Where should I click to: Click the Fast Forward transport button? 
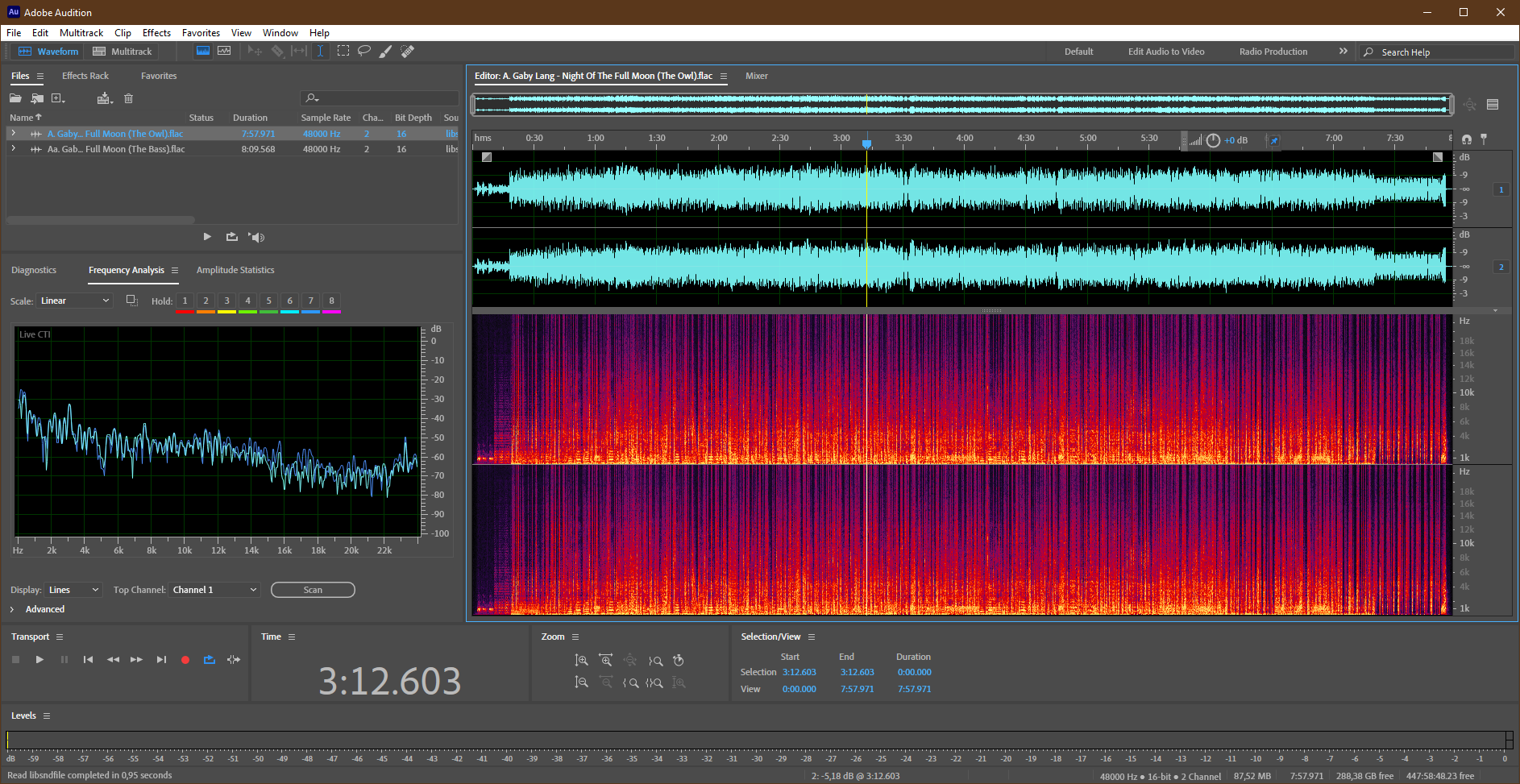coord(137,659)
